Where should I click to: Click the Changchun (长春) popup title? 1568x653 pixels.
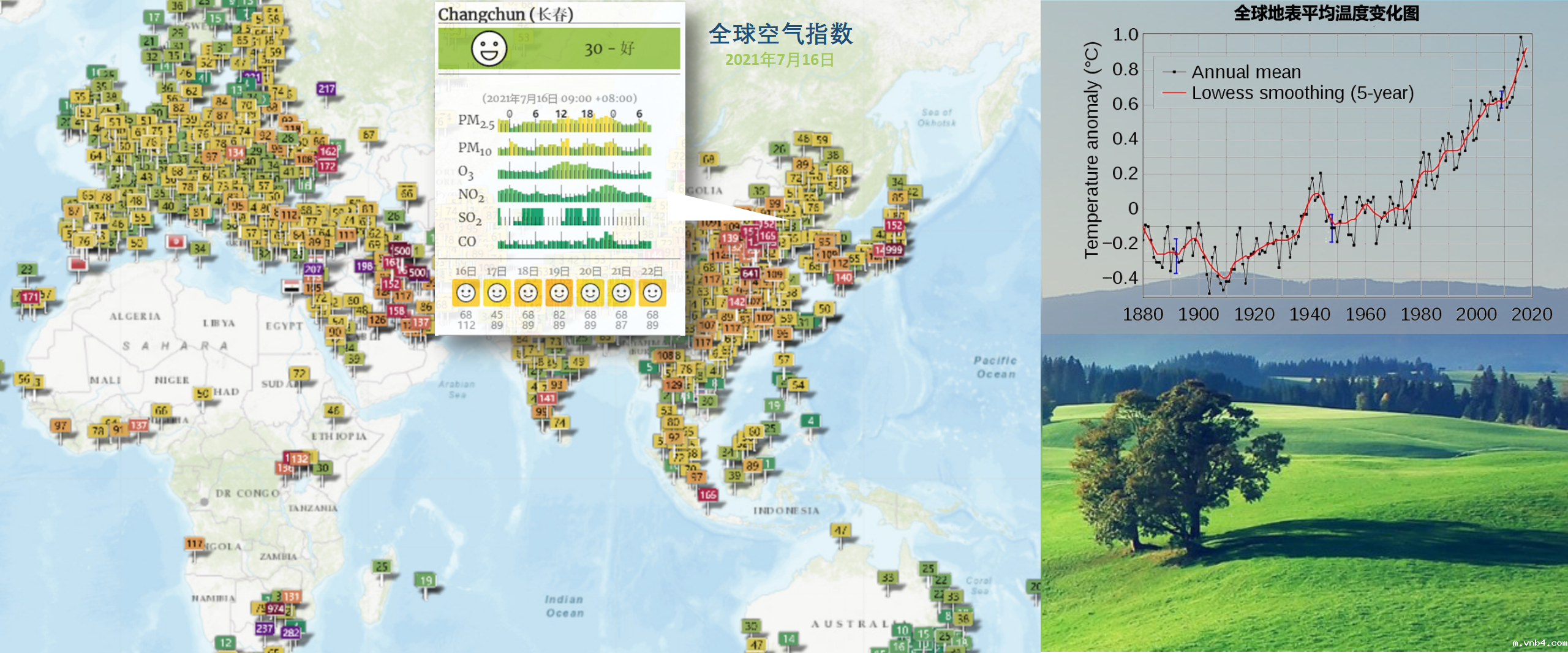[x=505, y=13]
